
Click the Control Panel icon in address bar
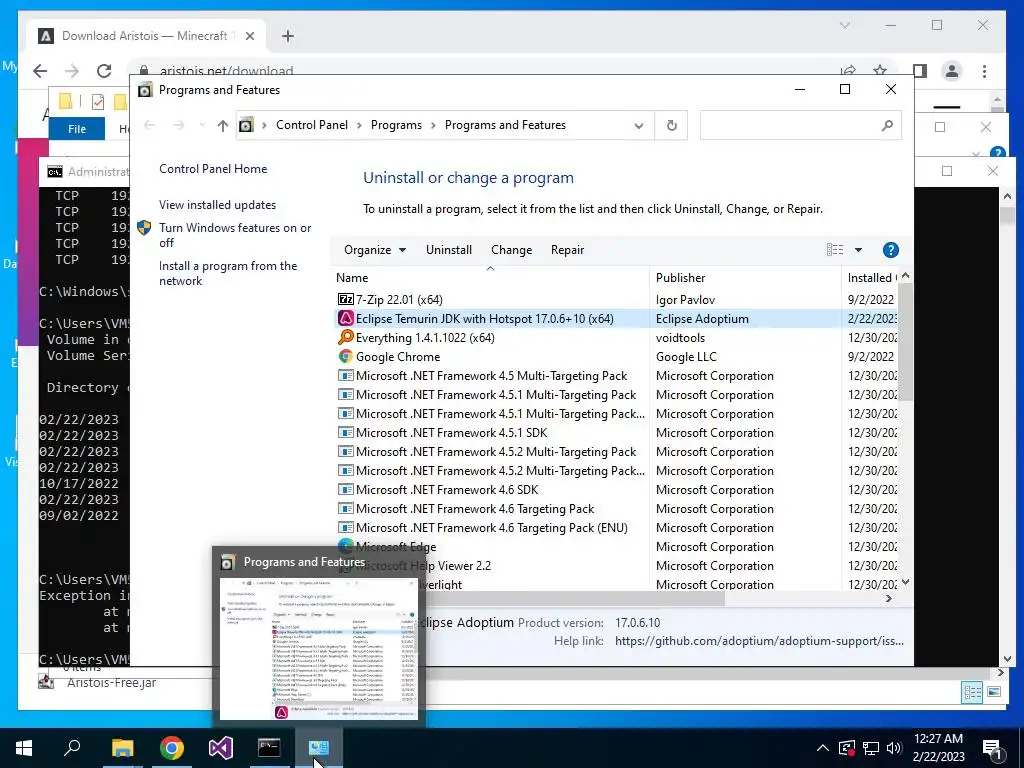point(246,125)
